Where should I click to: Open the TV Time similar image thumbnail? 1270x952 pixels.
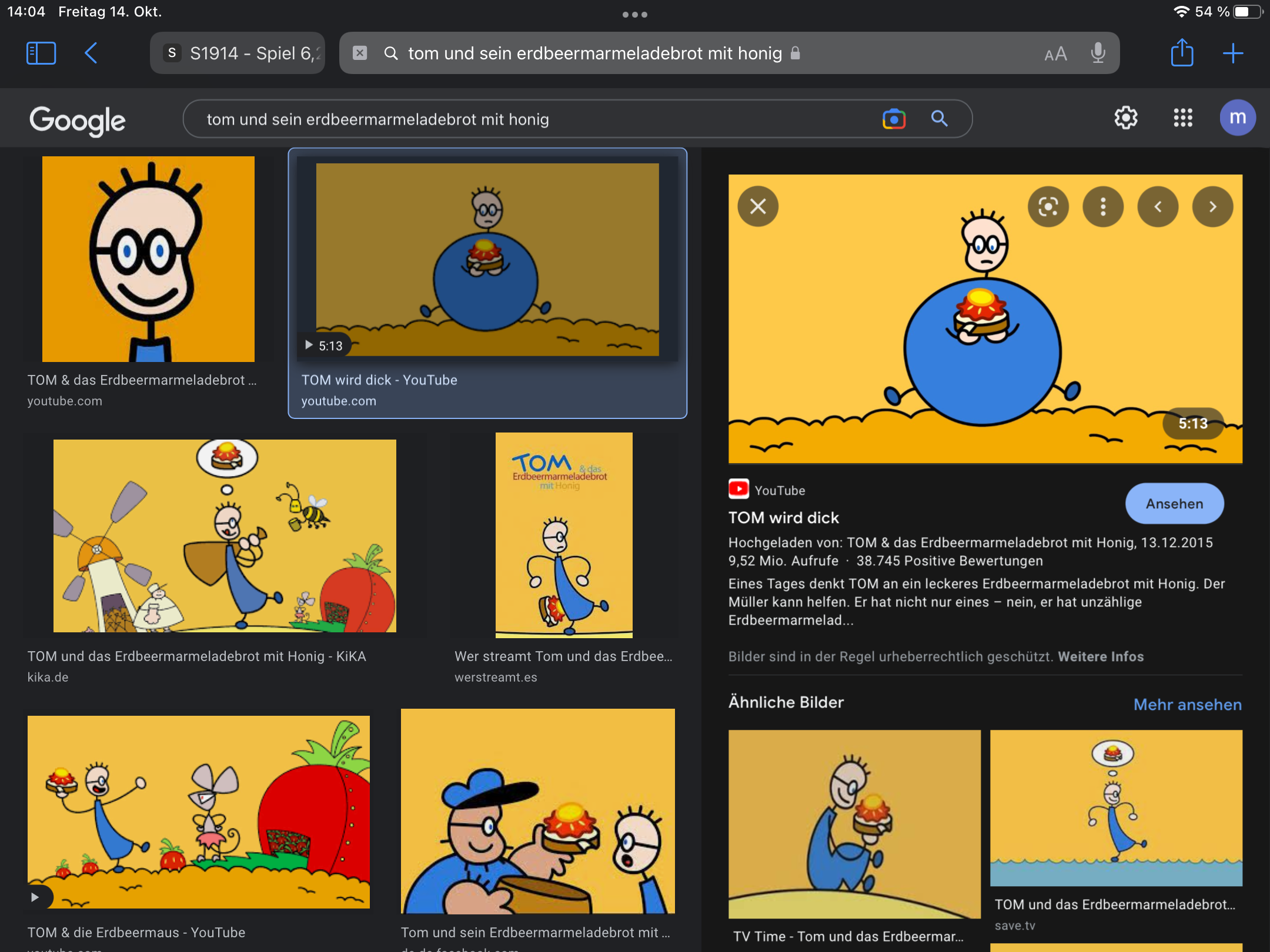coord(854,824)
